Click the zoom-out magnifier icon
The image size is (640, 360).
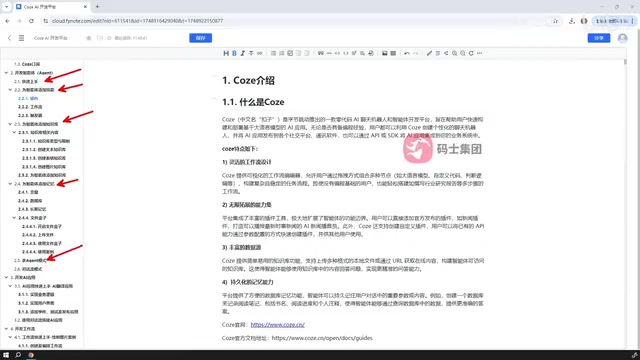point(462,53)
